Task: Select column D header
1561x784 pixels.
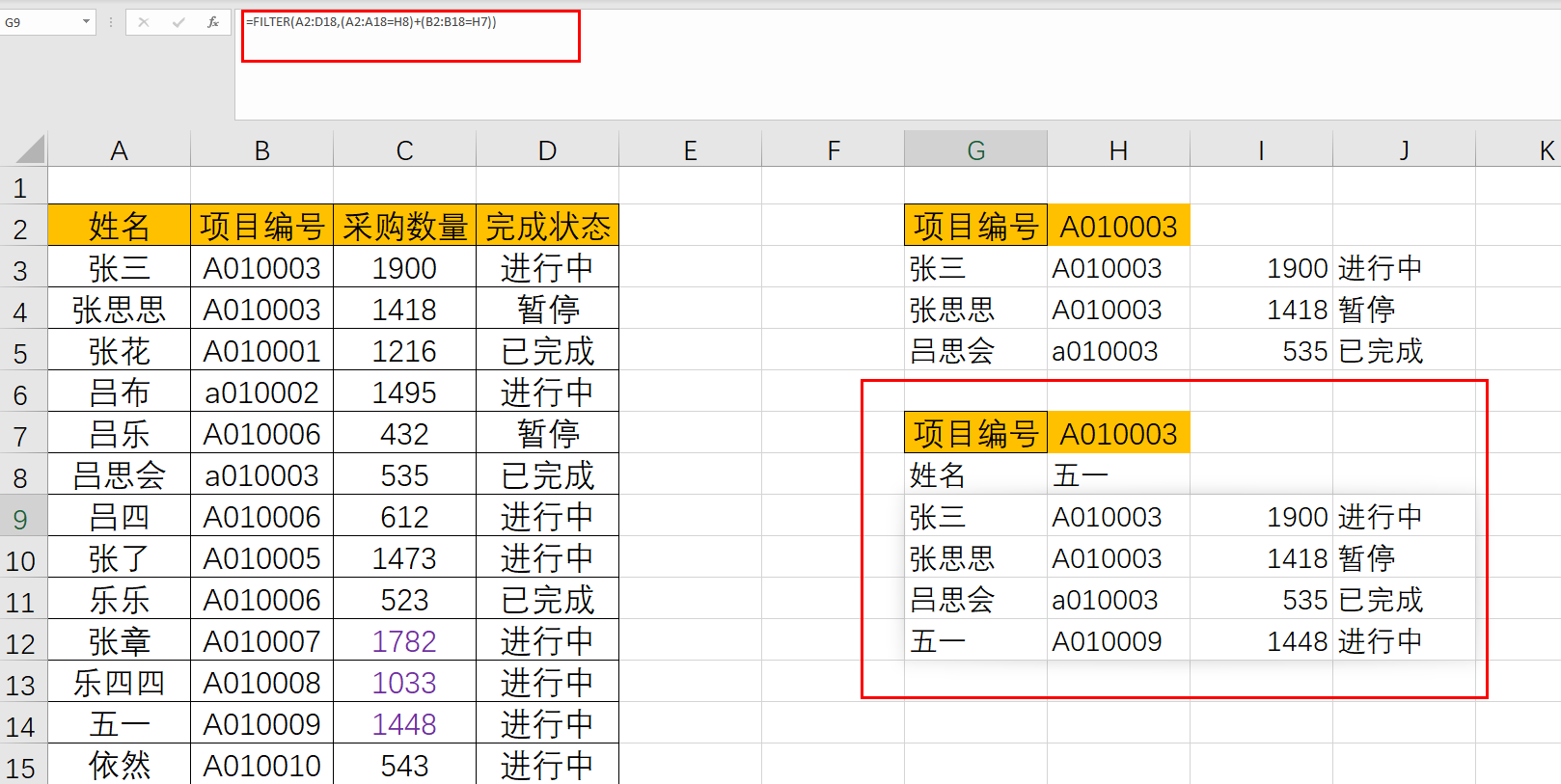Action: [547, 149]
